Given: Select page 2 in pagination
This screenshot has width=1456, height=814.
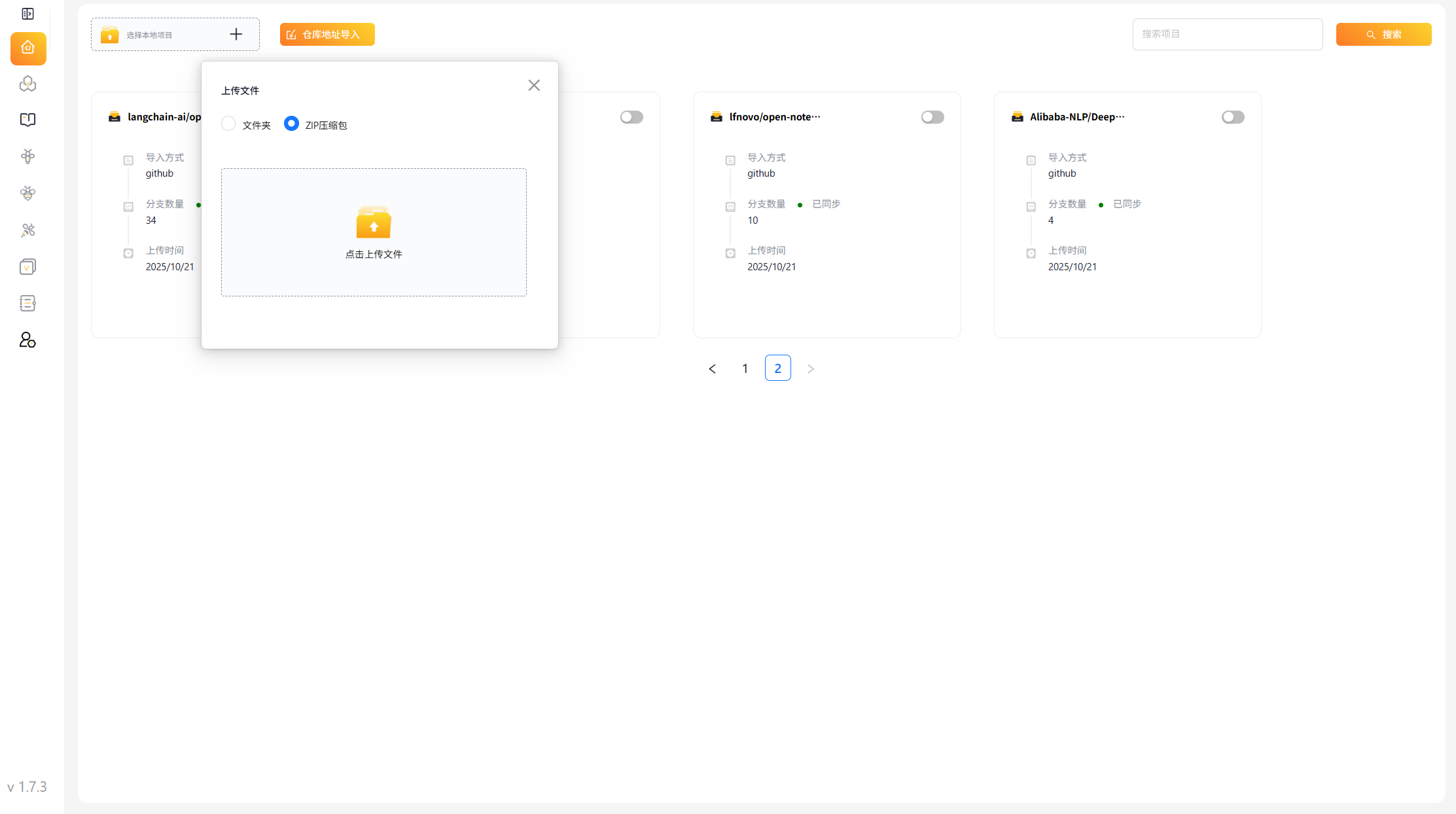Looking at the screenshot, I should 777,369.
